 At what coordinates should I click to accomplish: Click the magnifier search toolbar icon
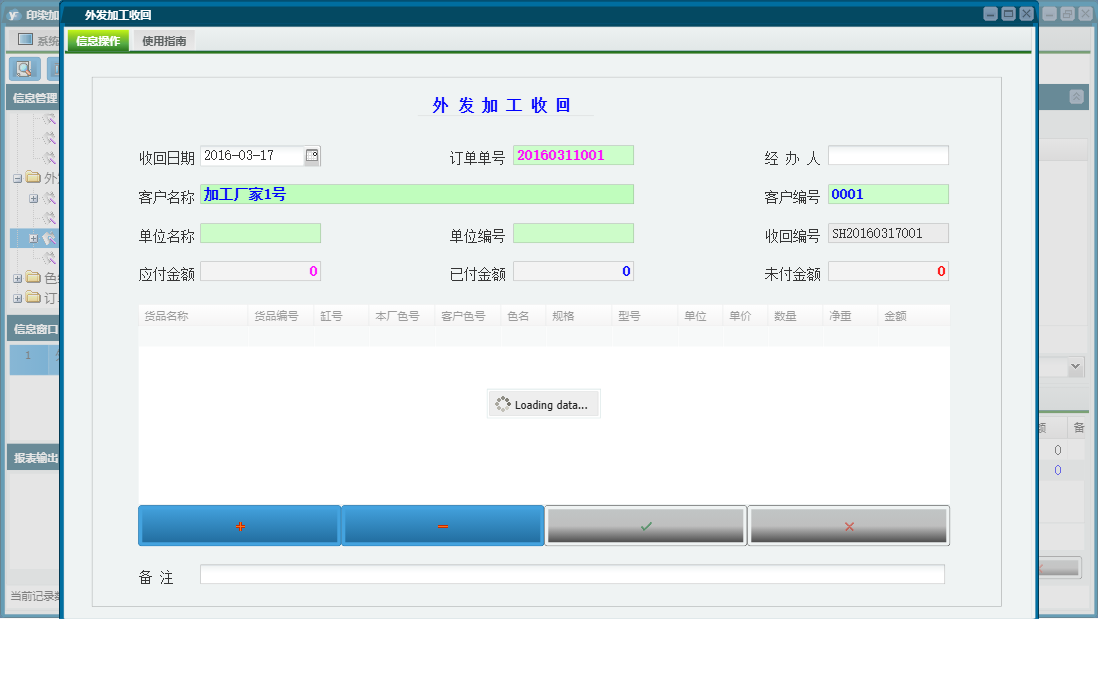(24, 69)
